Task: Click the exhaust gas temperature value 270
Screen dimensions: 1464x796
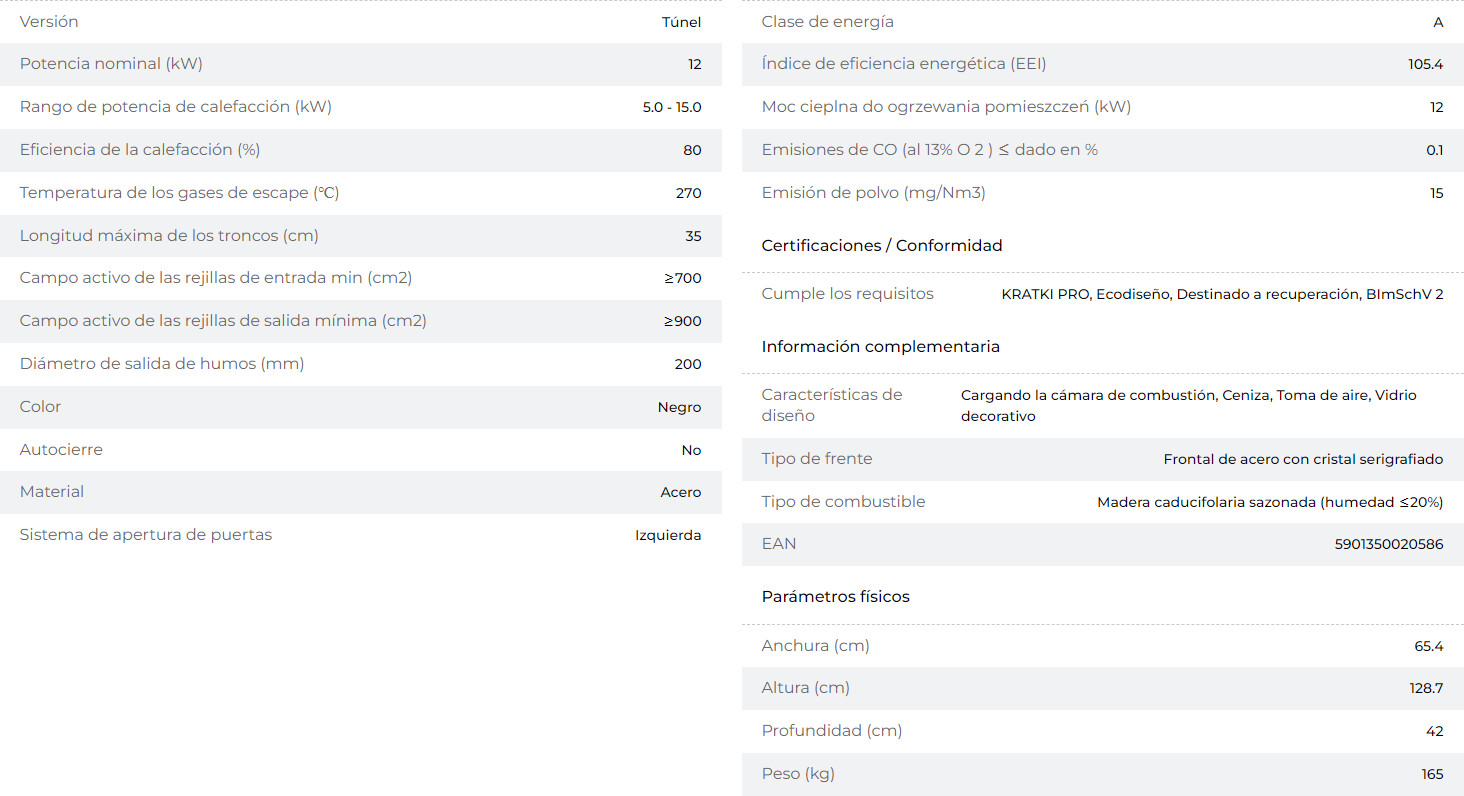Action: (688, 193)
